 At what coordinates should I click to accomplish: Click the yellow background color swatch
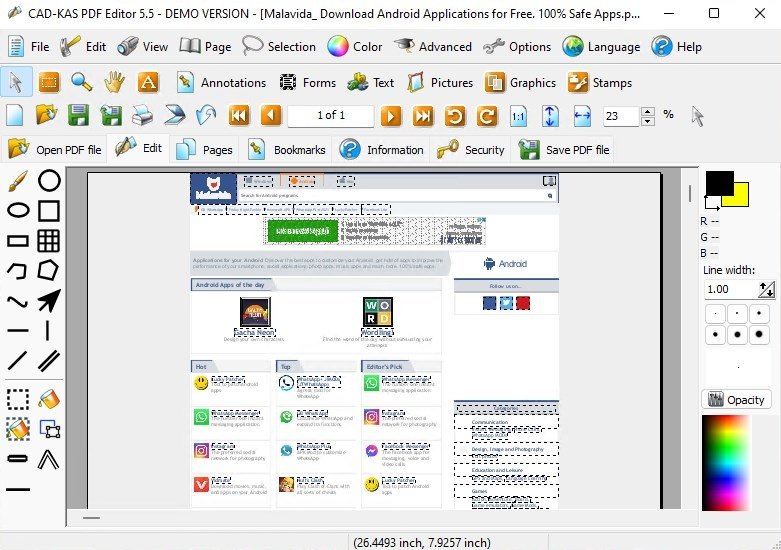click(x=741, y=198)
